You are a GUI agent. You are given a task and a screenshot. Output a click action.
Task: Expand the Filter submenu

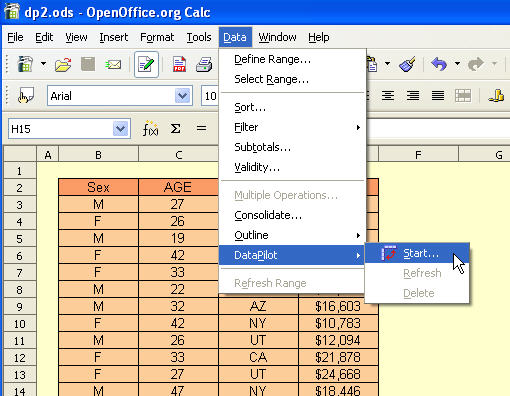[x=292, y=127]
